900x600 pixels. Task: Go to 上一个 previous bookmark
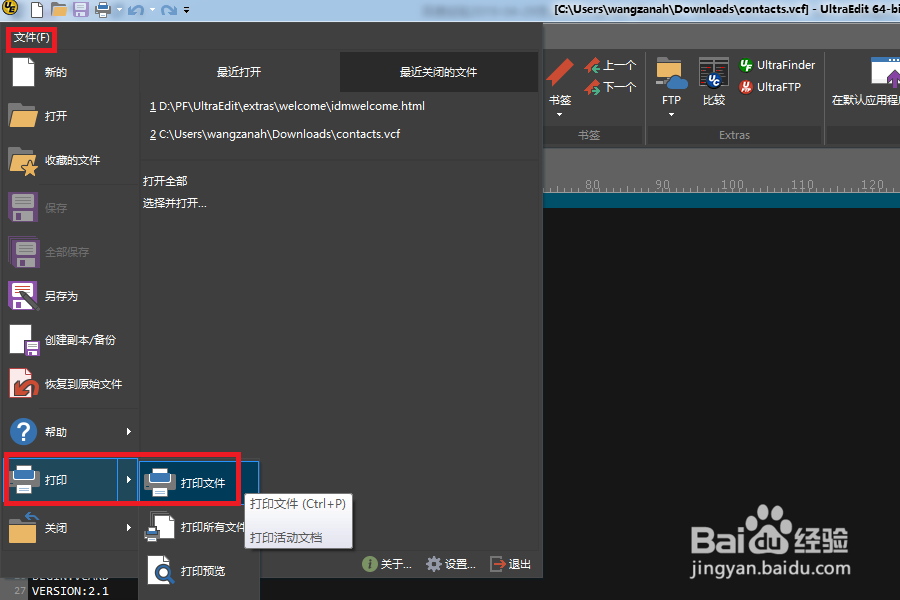(x=611, y=65)
